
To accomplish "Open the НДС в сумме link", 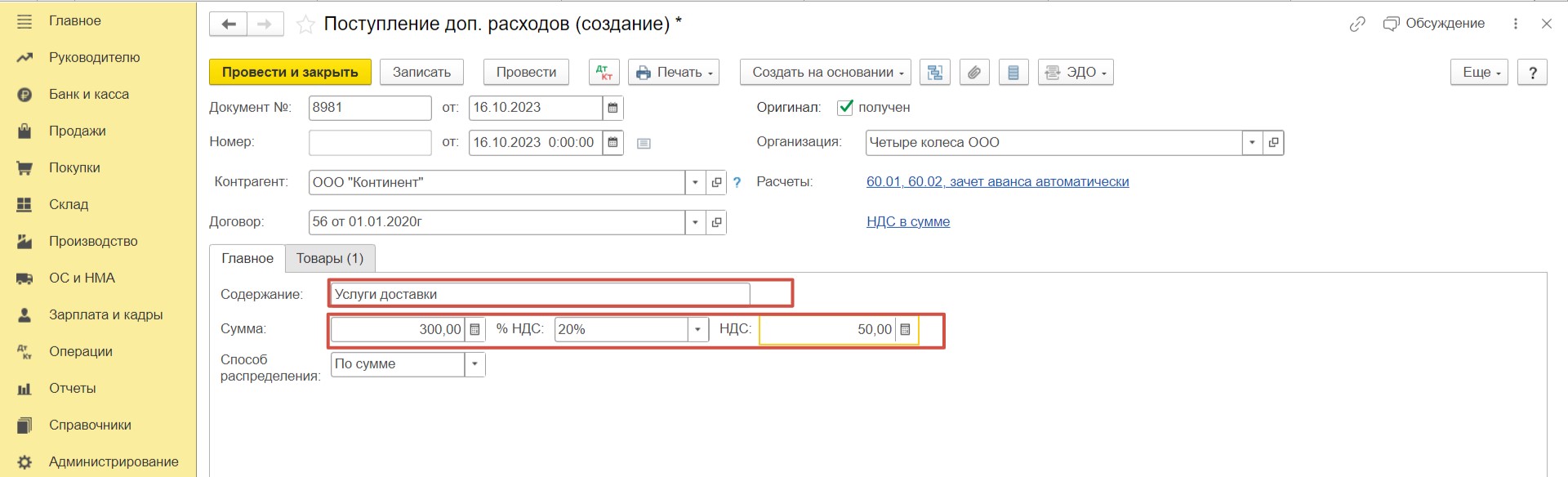I will pos(908,221).
